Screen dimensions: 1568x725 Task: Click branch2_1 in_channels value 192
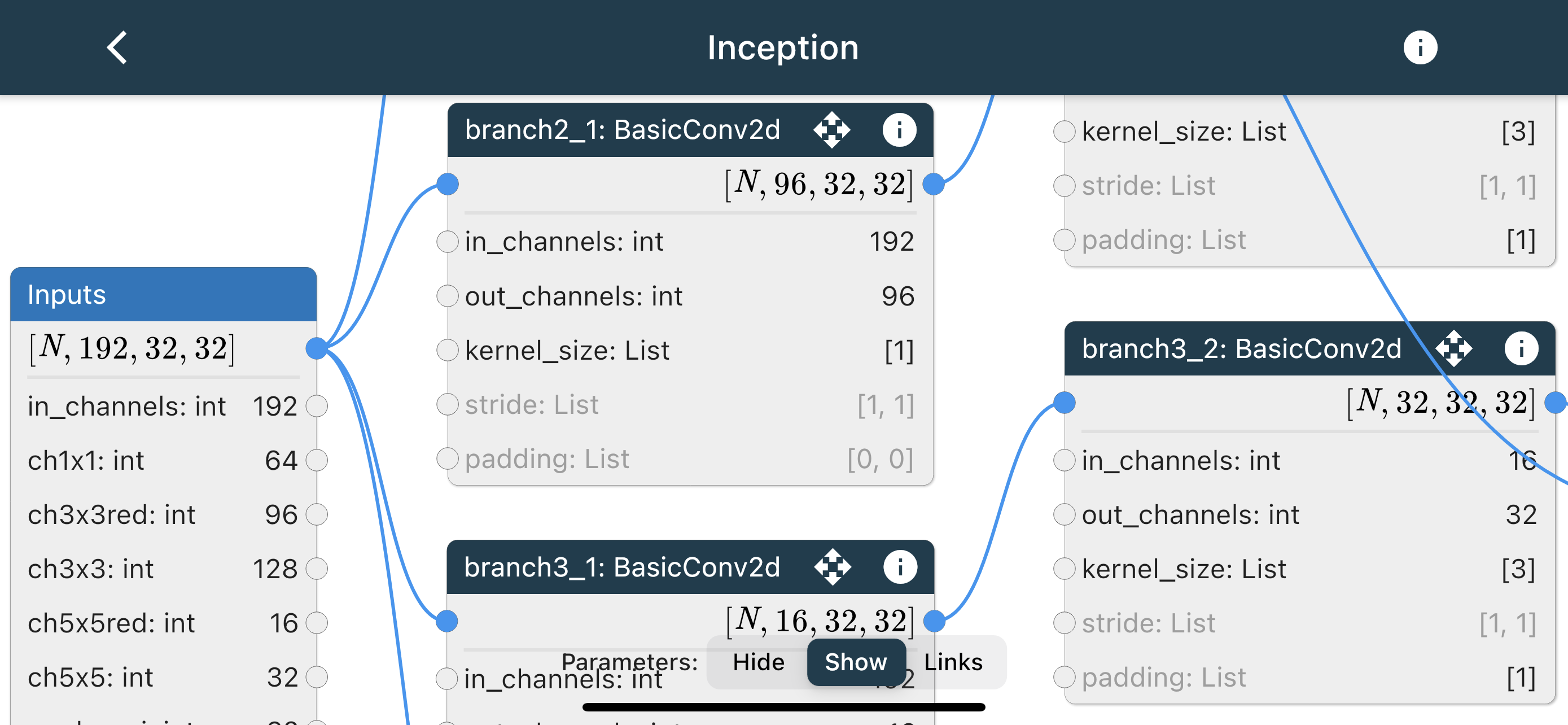coord(892,241)
